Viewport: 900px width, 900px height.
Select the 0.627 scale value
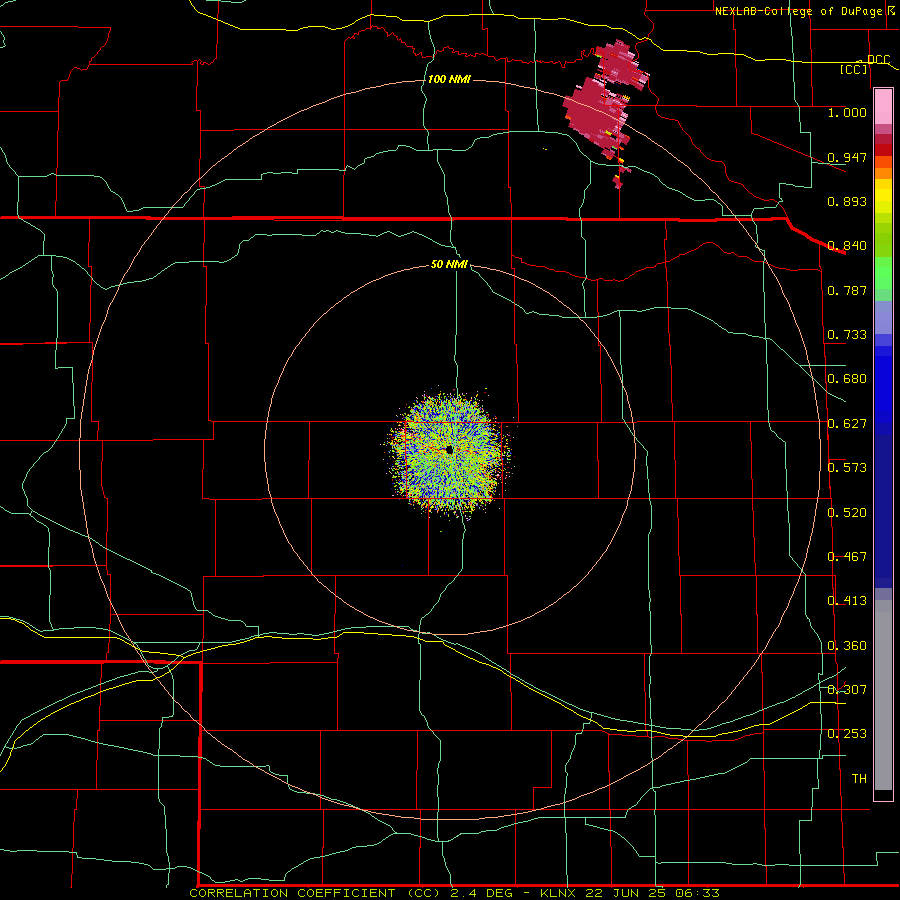click(847, 424)
